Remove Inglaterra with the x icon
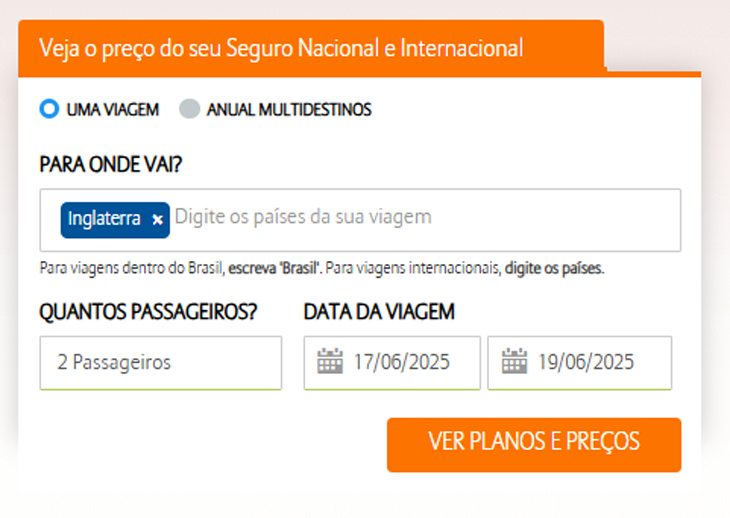This screenshot has width=730, height=518. coord(157,219)
